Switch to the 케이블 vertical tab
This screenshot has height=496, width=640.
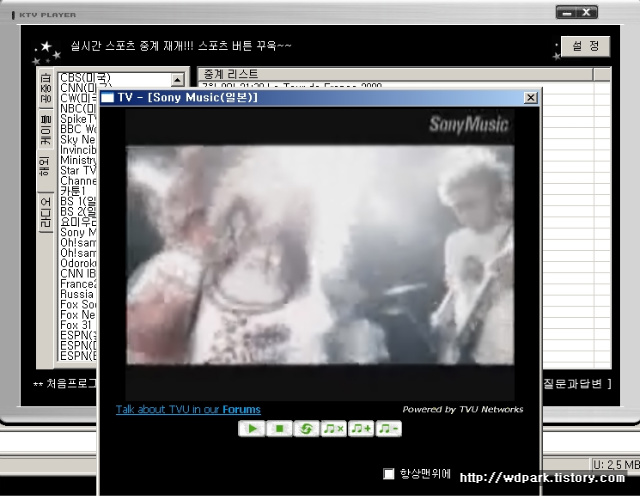click(46, 130)
